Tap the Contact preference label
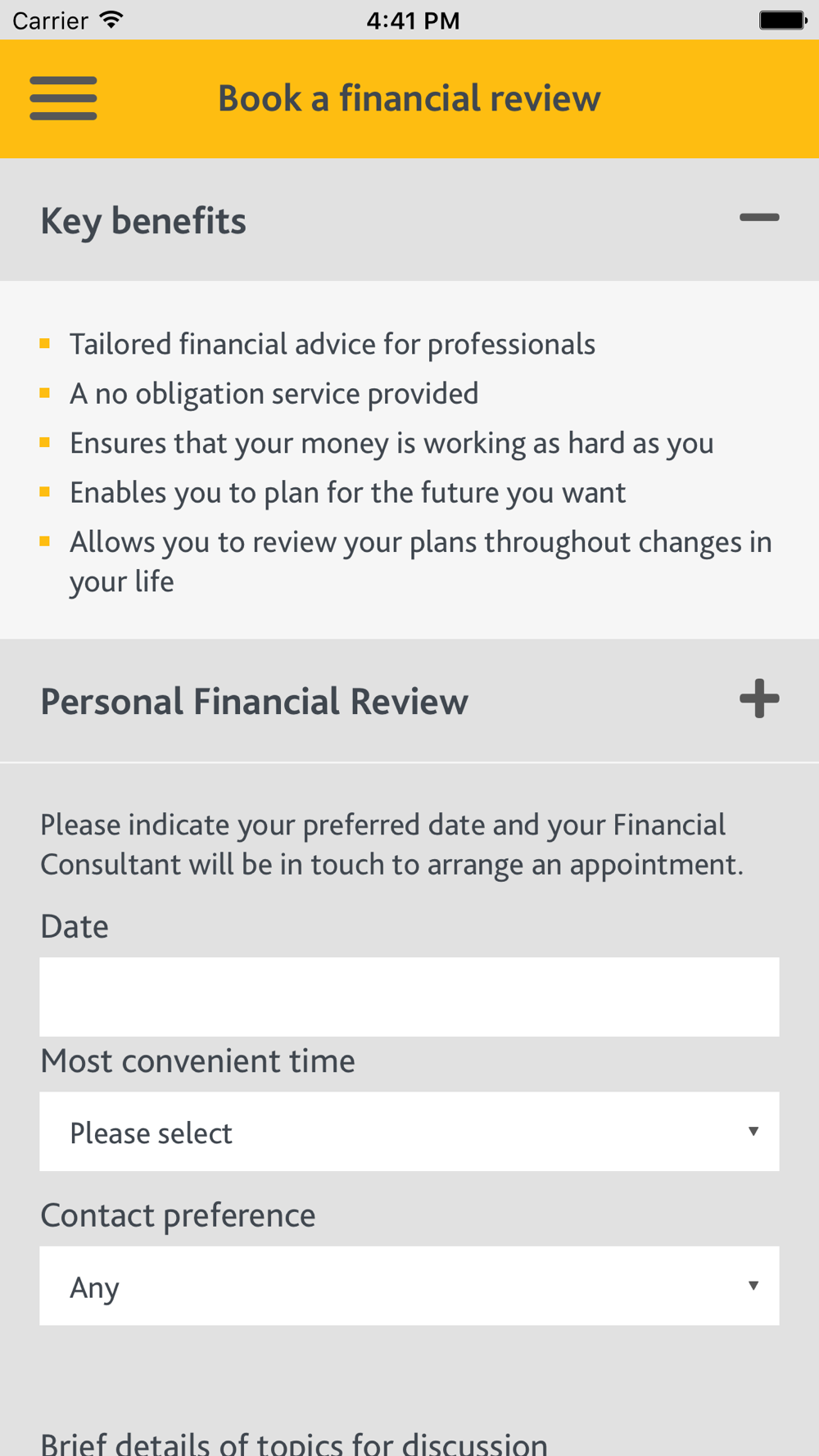The width and height of the screenshot is (819, 1456). 178,1215
